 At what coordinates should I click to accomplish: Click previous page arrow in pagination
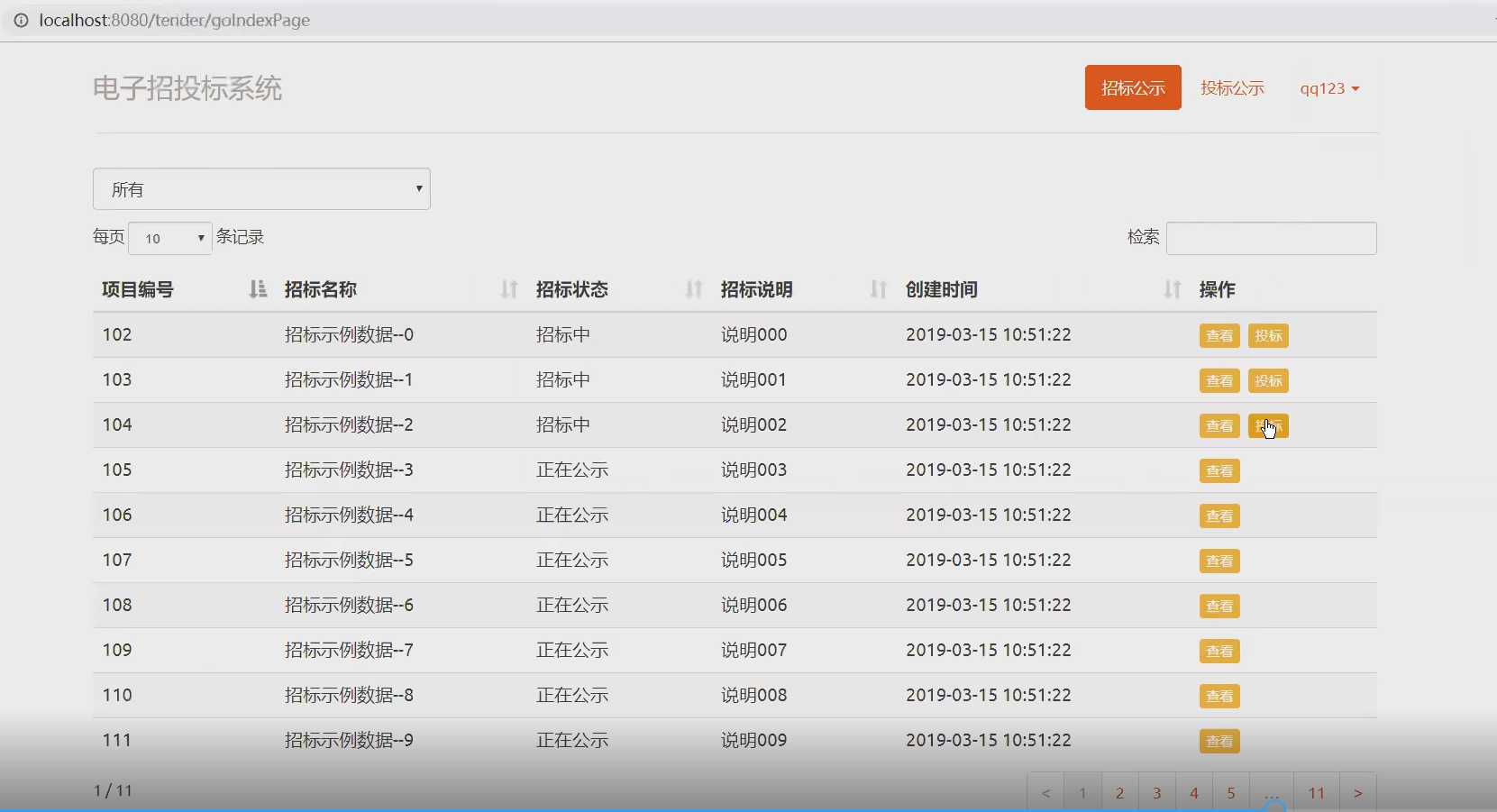(1045, 793)
